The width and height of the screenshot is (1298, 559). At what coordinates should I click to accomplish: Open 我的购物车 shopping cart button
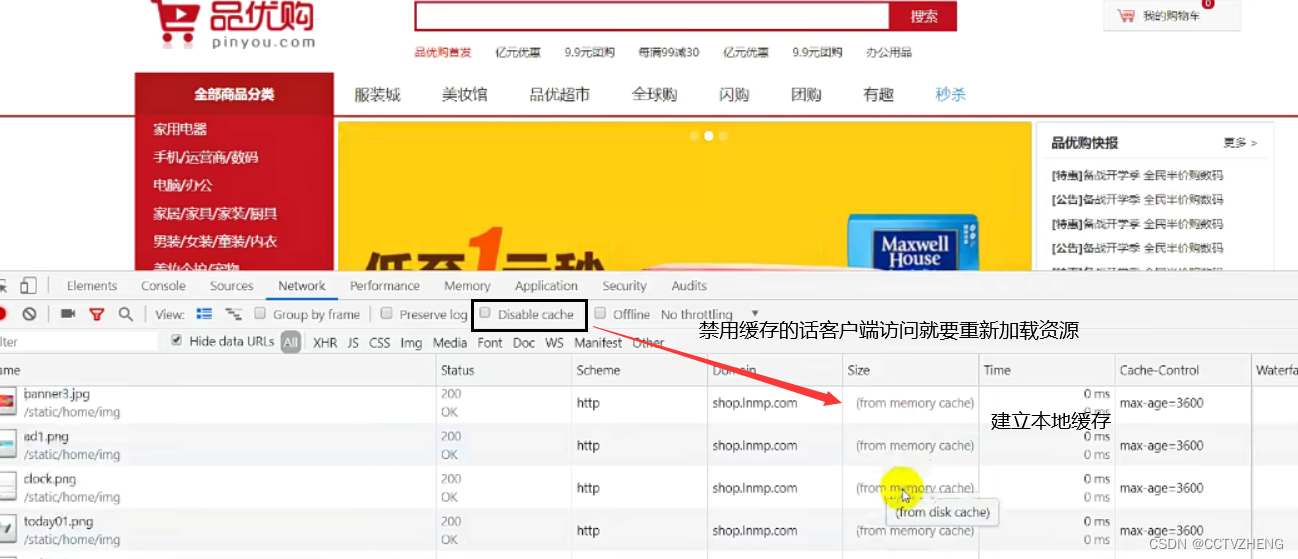tap(1172, 16)
